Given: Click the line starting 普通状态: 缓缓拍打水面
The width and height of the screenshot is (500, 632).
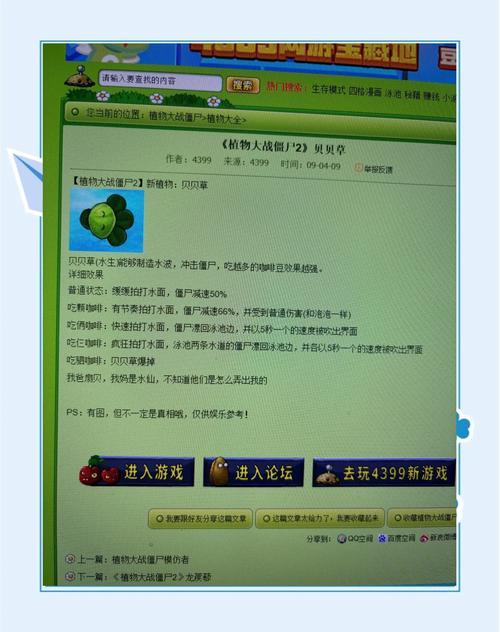Looking at the screenshot, I should (x=147, y=292).
